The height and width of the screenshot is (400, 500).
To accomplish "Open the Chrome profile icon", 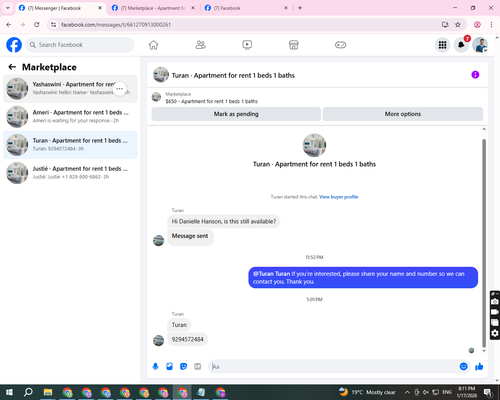I will pos(477,25).
